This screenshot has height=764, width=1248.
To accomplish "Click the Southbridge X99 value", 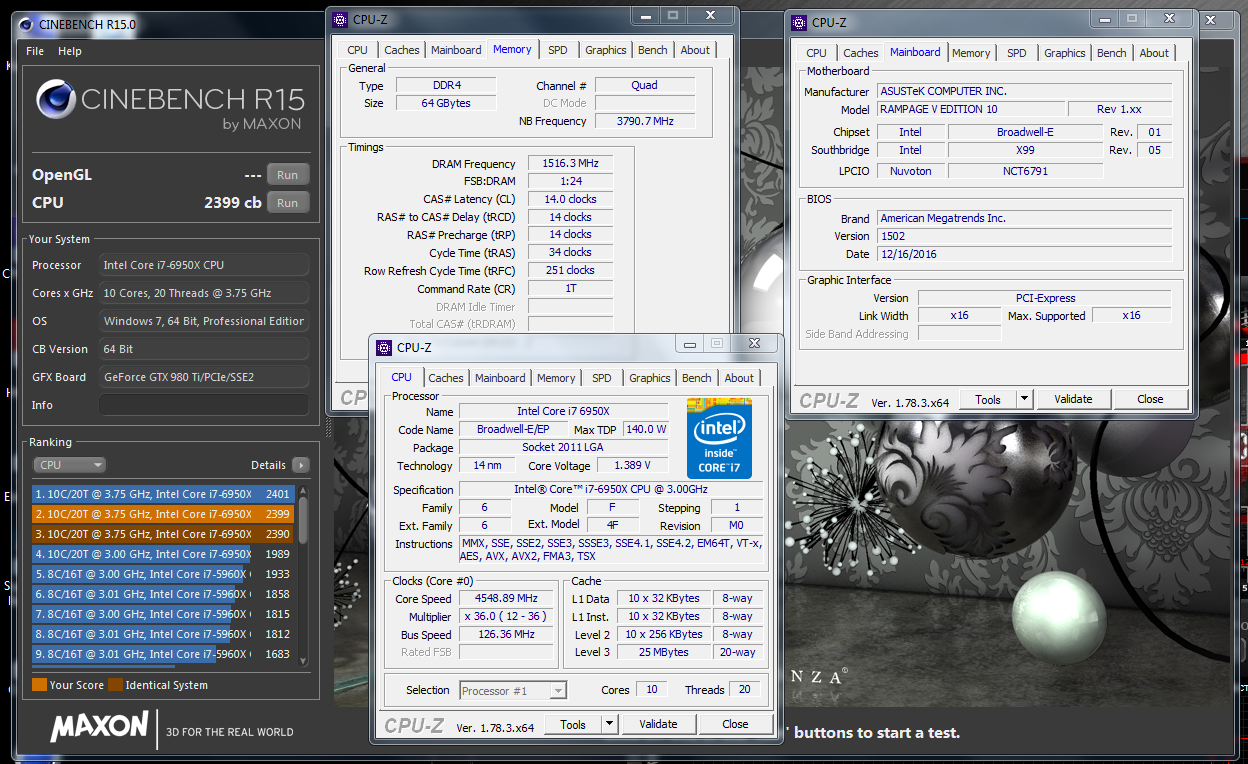I will pyautogui.click(x=1025, y=150).
